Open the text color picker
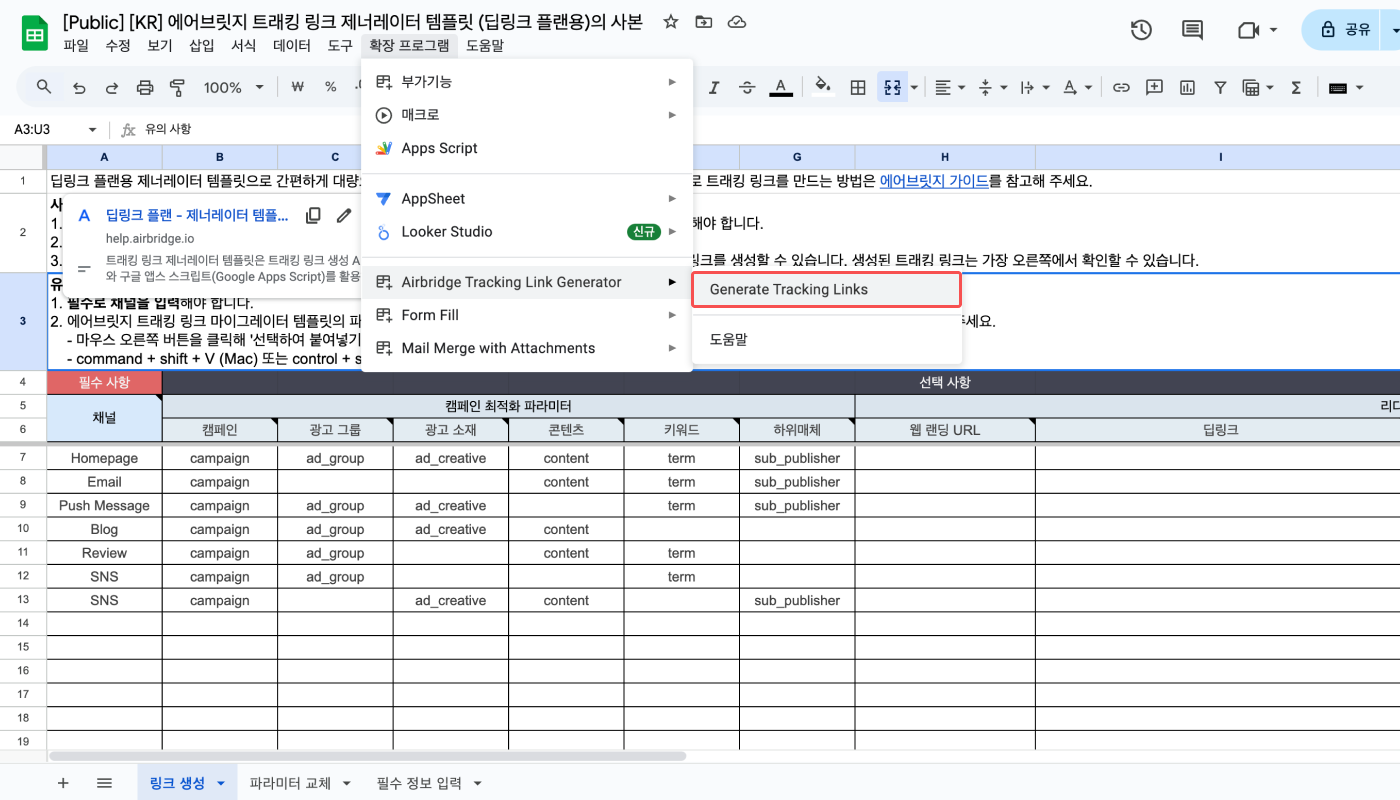 [781, 88]
